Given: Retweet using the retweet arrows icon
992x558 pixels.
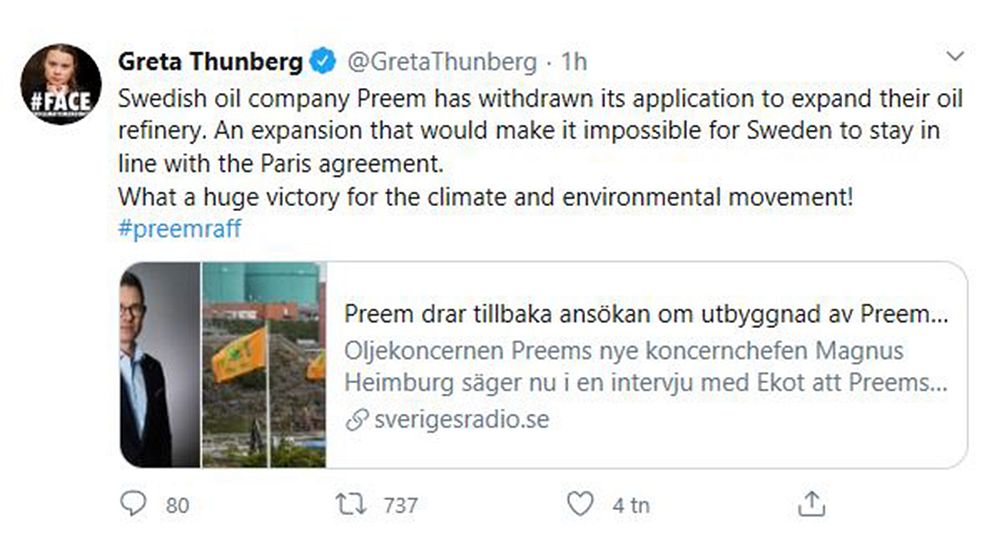Looking at the screenshot, I should pyautogui.click(x=350, y=504).
